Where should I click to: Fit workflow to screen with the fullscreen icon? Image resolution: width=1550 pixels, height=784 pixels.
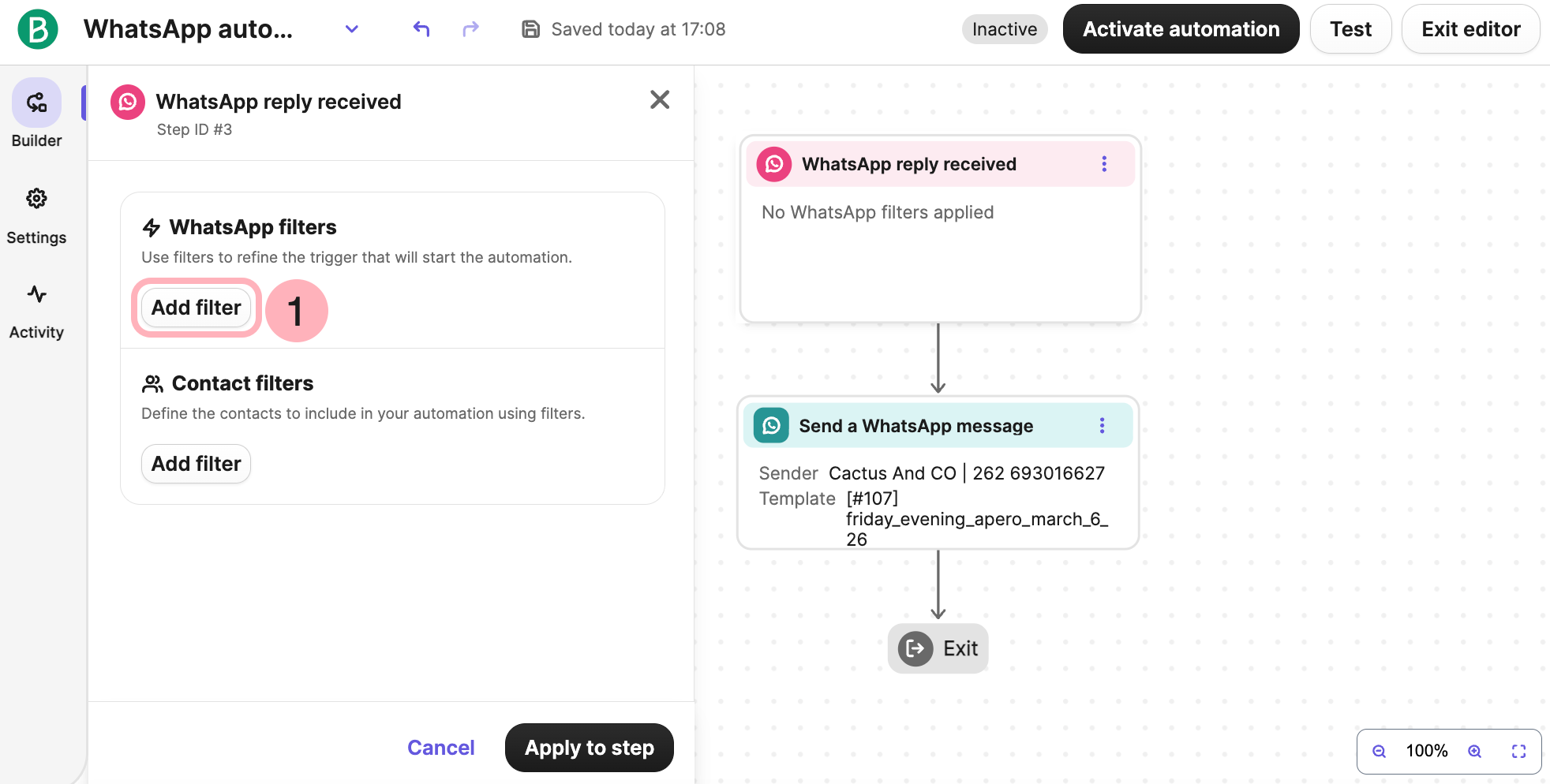coord(1518,751)
